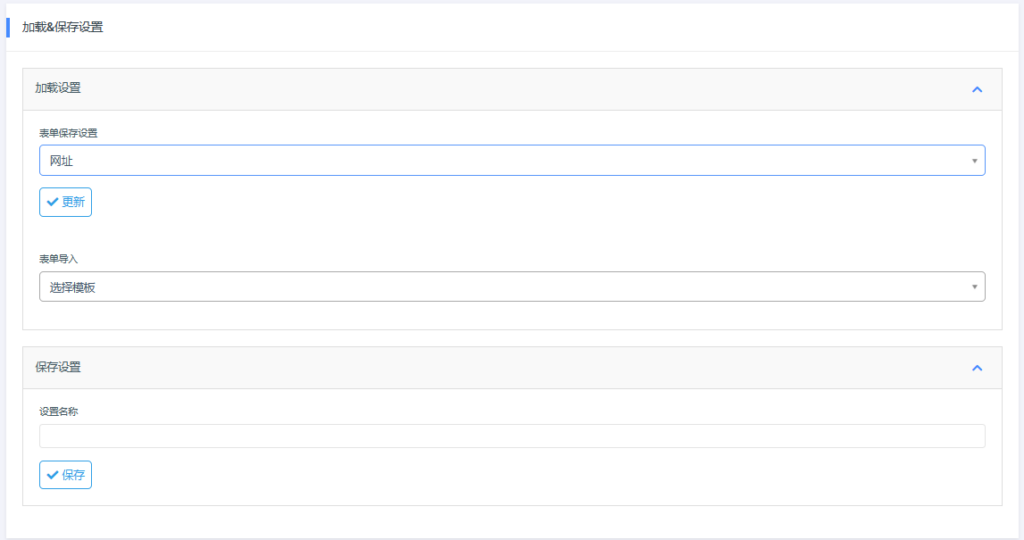Click the 加载&保存设置 page title

click(x=62, y=27)
